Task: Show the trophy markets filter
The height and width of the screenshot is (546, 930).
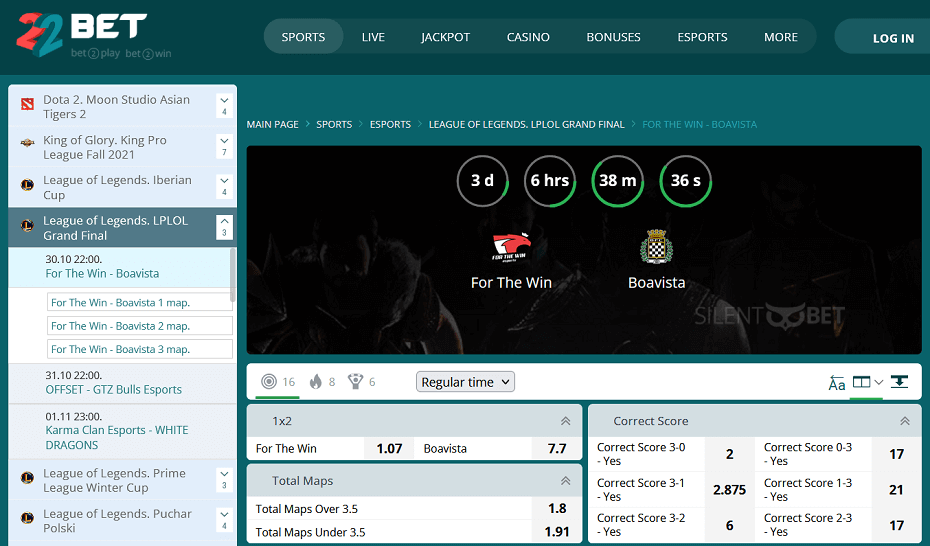Action: (x=355, y=382)
